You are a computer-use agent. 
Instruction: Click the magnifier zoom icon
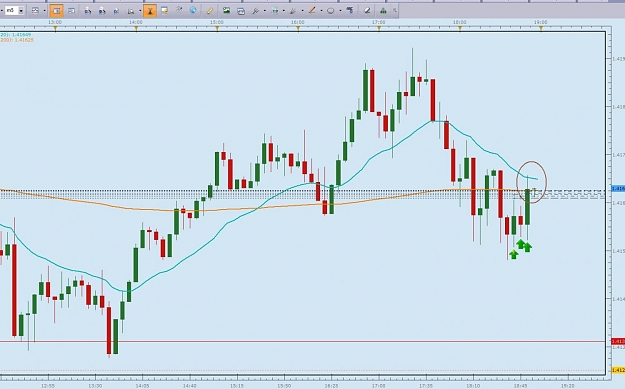[x=131, y=11]
